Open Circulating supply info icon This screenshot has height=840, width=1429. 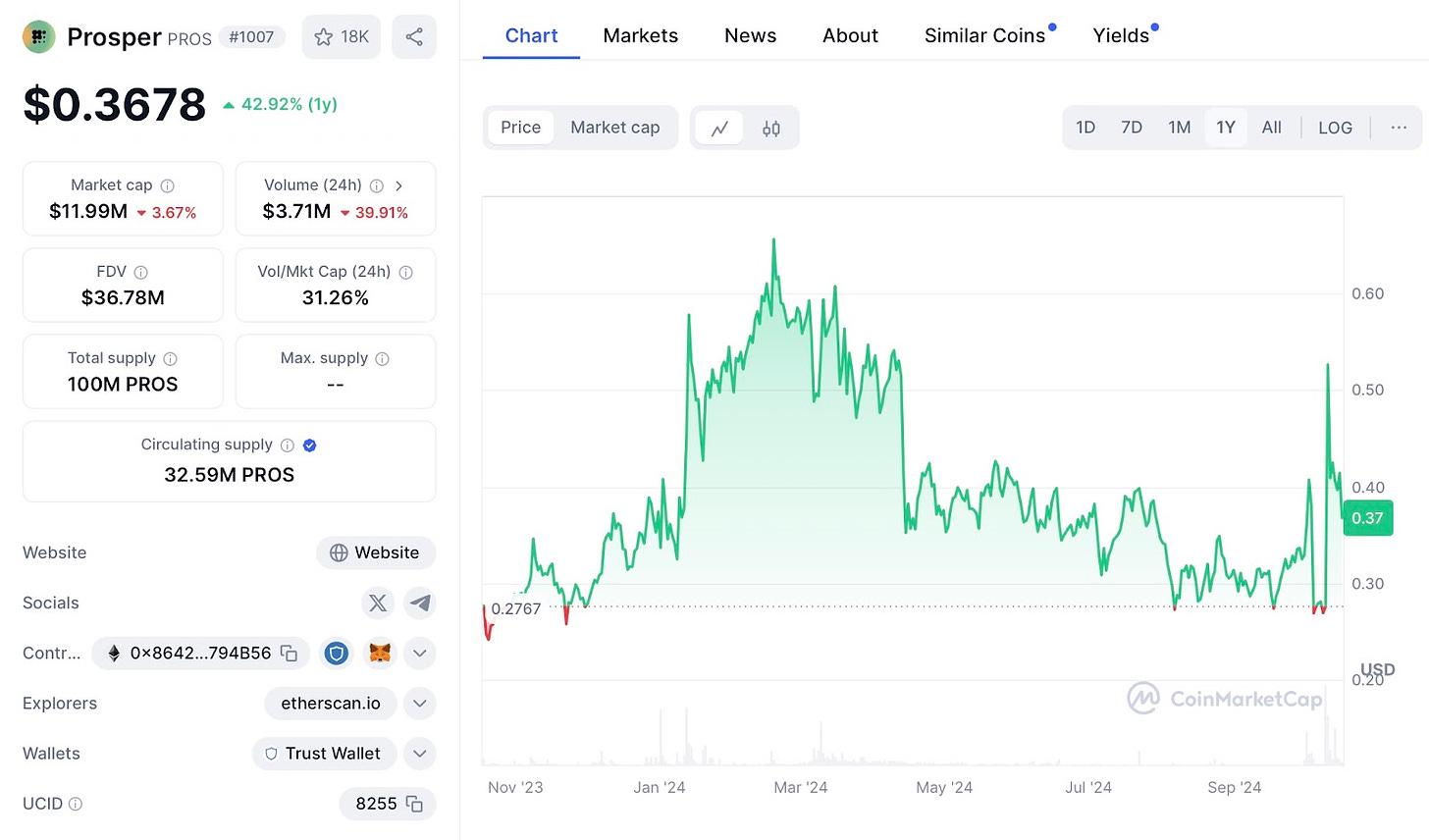[288, 445]
